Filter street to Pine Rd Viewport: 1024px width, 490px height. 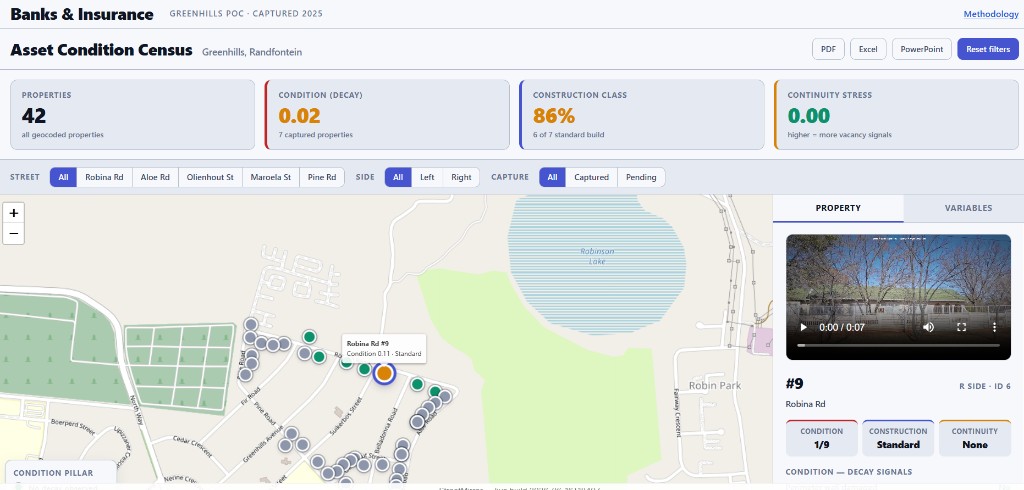click(x=322, y=177)
